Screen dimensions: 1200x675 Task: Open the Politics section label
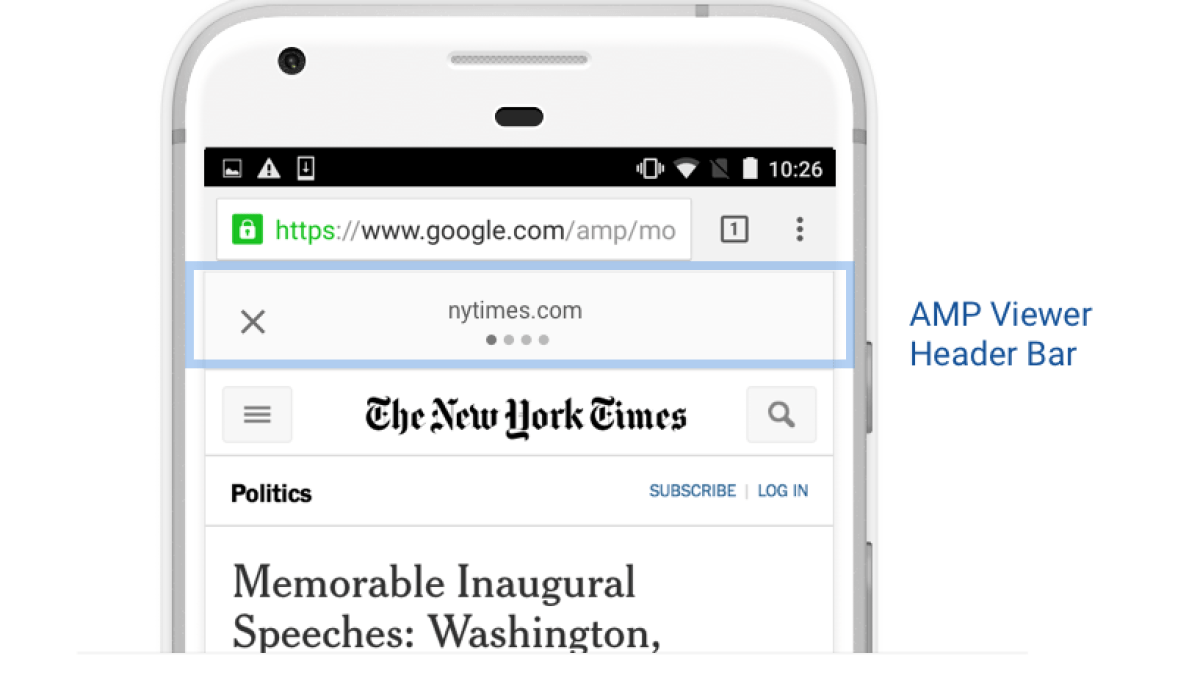271,493
